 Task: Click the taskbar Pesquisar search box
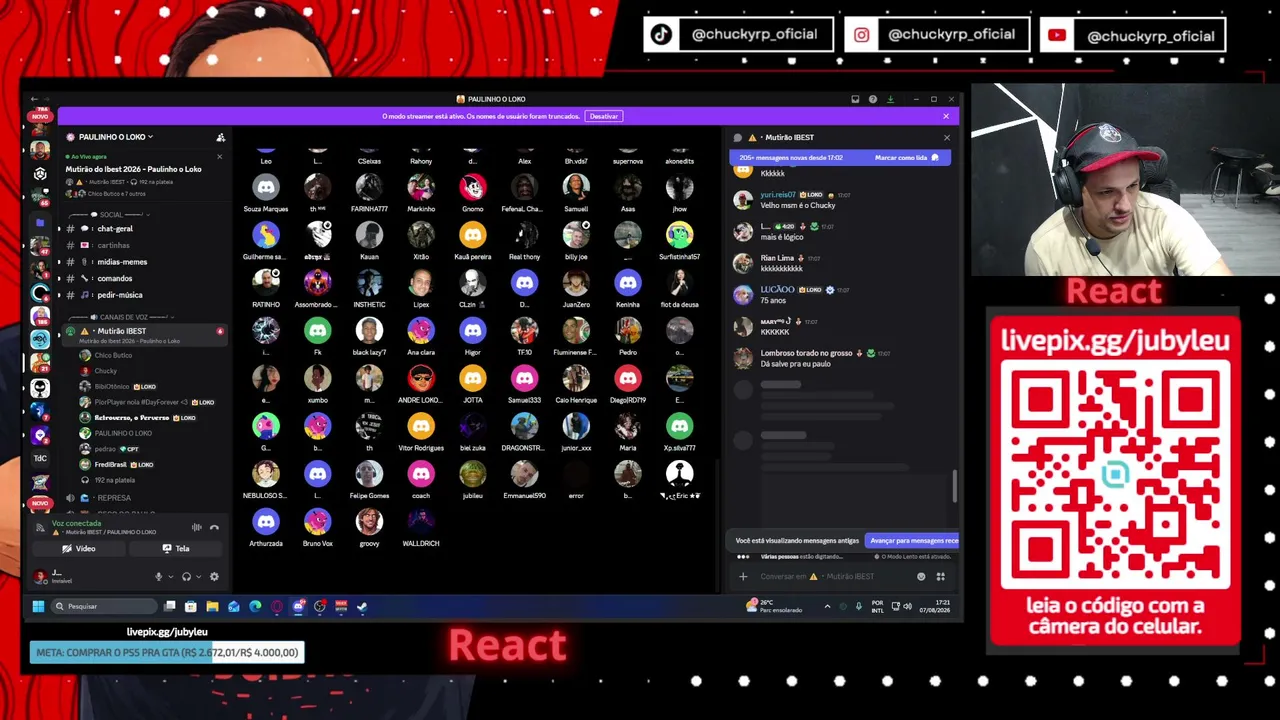[104, 606]
